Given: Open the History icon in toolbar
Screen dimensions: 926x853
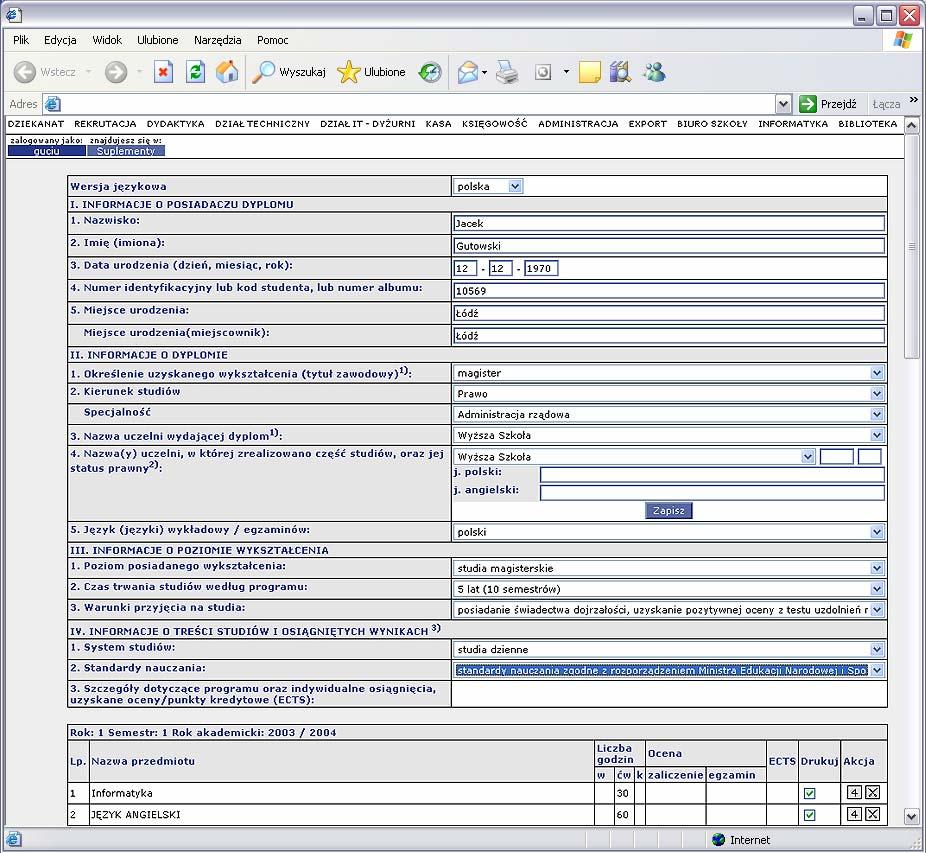Looking at the screenshot, I should (430, 72).
